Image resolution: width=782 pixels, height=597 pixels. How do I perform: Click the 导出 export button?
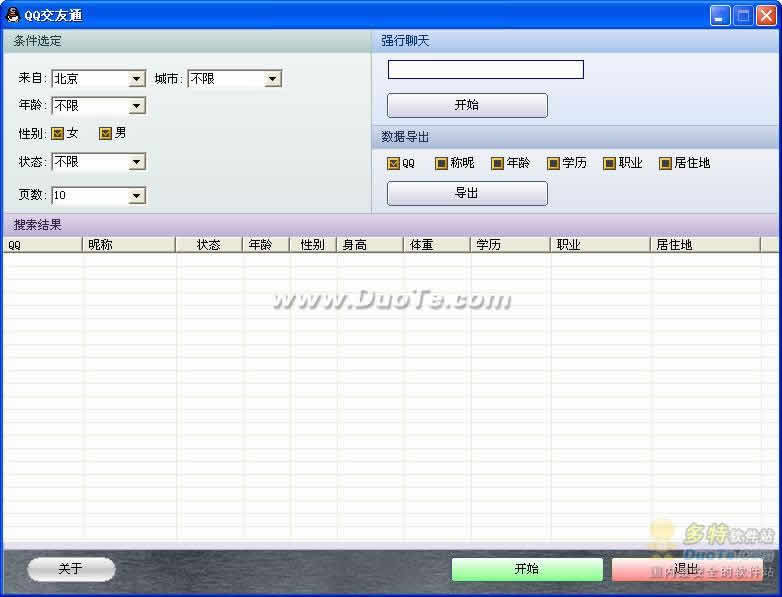467,193
